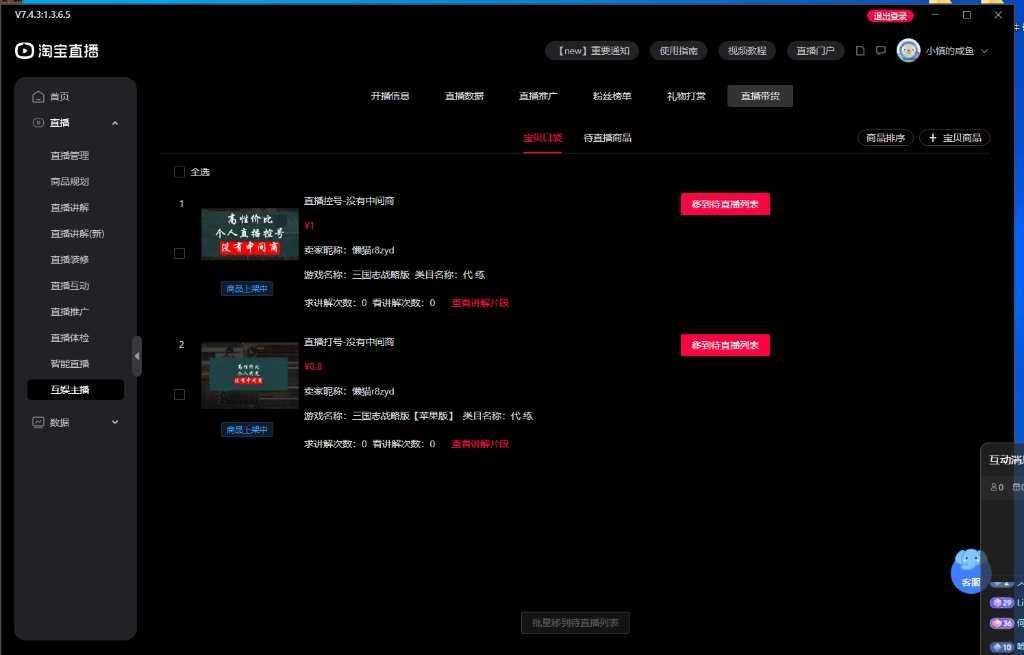The image size is (1024, 655).
Task: Open the 直播门户 portal button
Action: 816,51
